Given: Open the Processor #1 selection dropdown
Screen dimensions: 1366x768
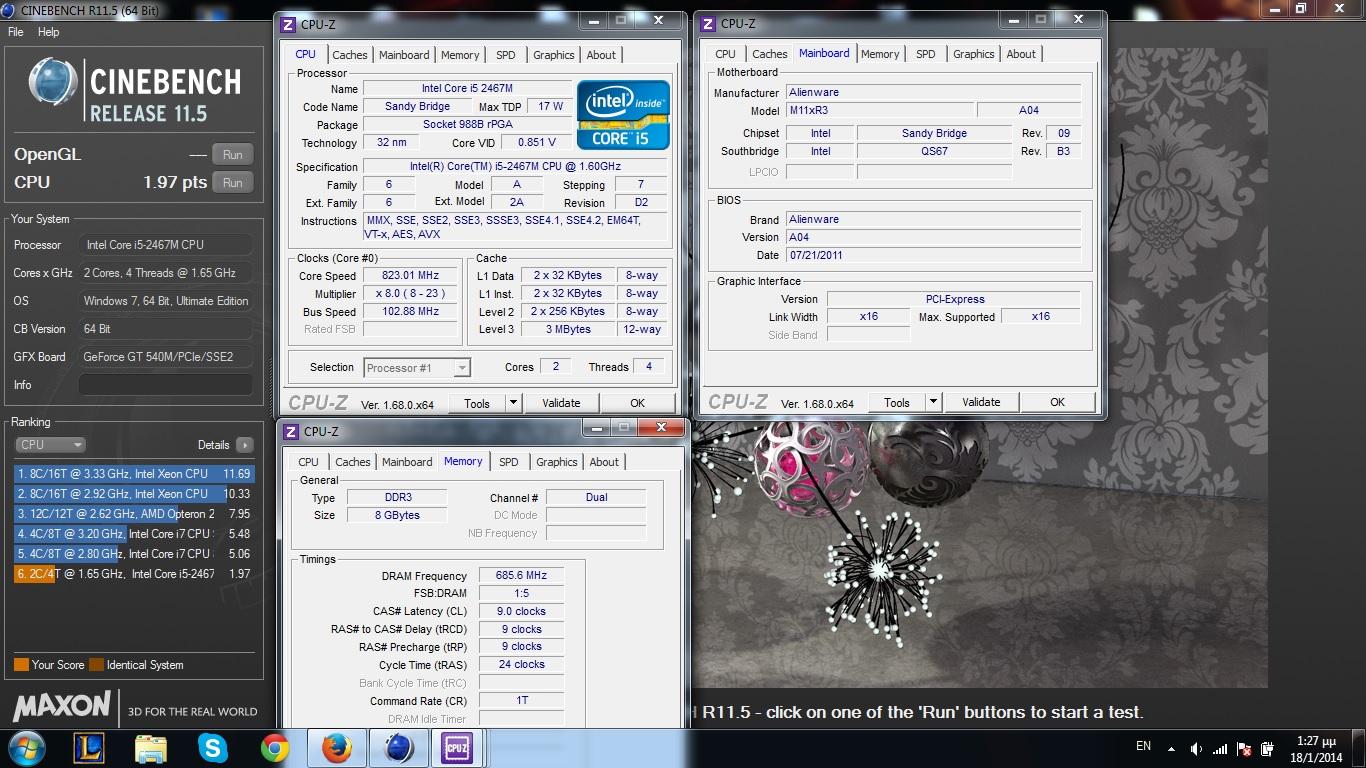Looking at the screenshot, I should click(x=417, y=368).
